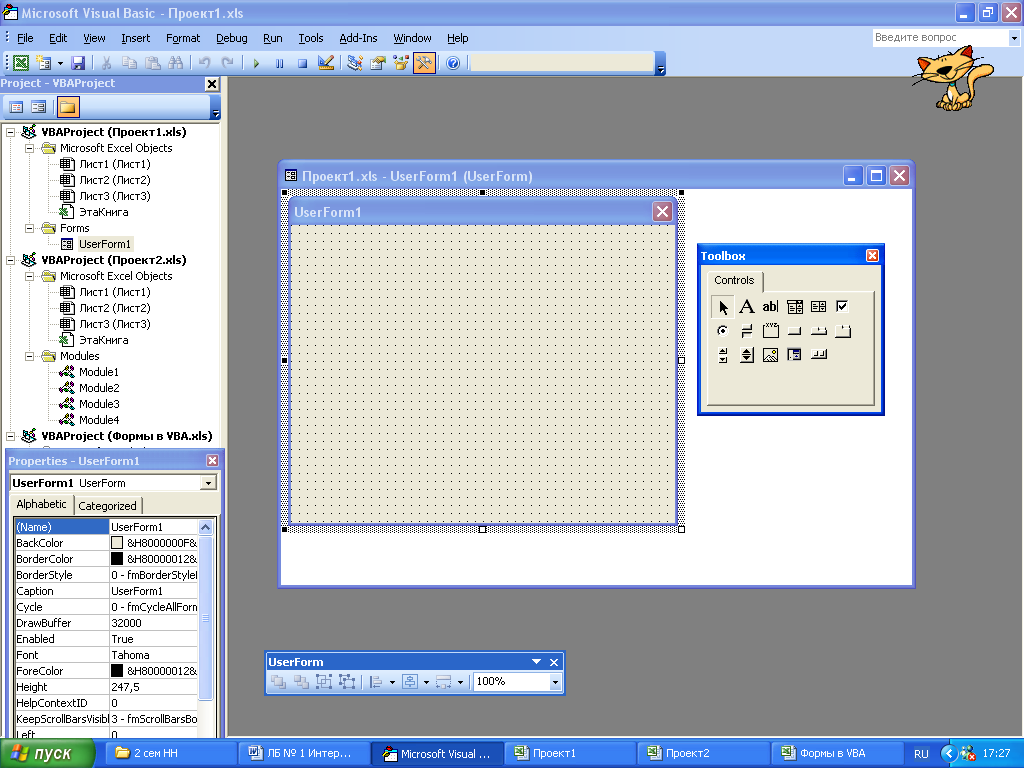Collapse Modules folder in Проект2
Viewport: 1024px width, 768px height.
[x=29, y=356]
